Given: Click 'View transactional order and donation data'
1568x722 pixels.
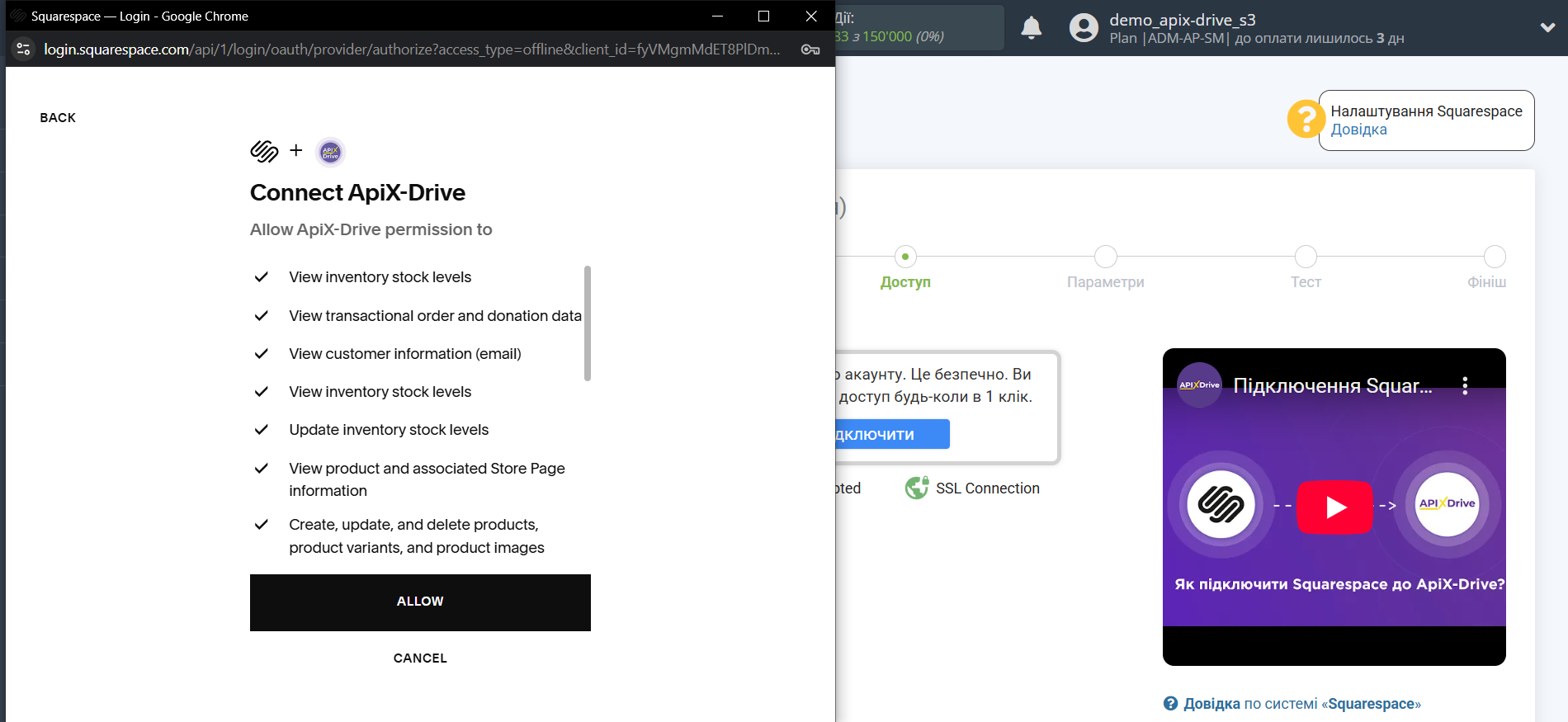Looking at the screenshot, I should tap(435, 316).
